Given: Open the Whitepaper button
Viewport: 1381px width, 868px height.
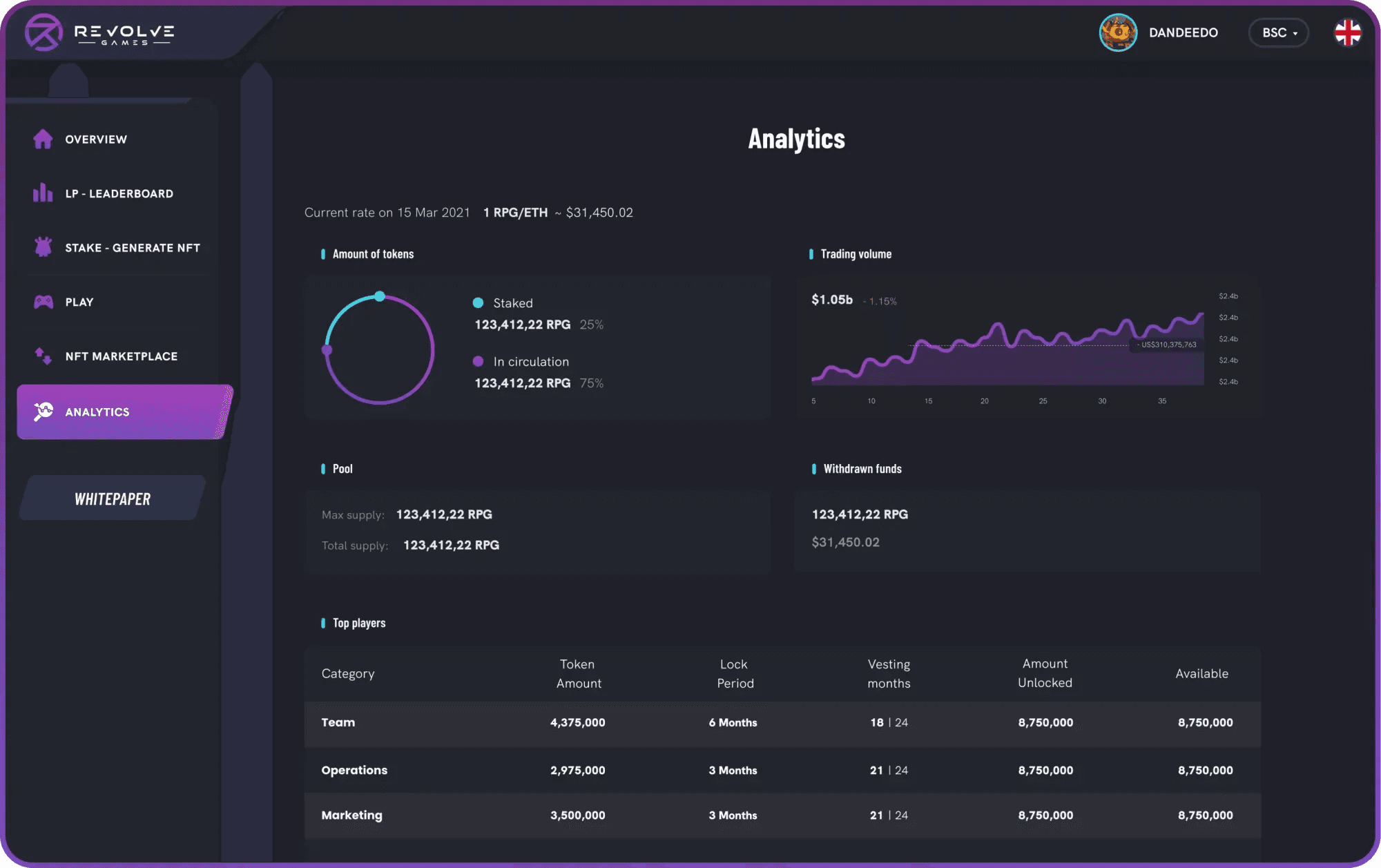Looking at the screenshot, I should point(113,499).
